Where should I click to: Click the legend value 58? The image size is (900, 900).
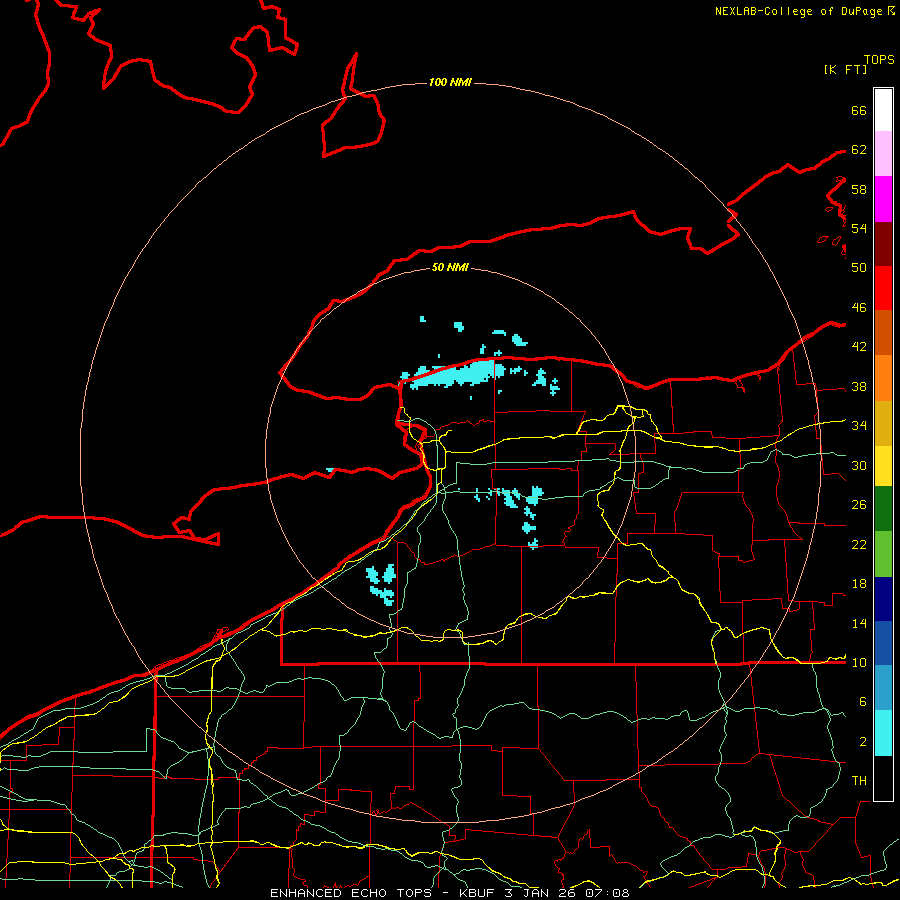pos(859,189)
